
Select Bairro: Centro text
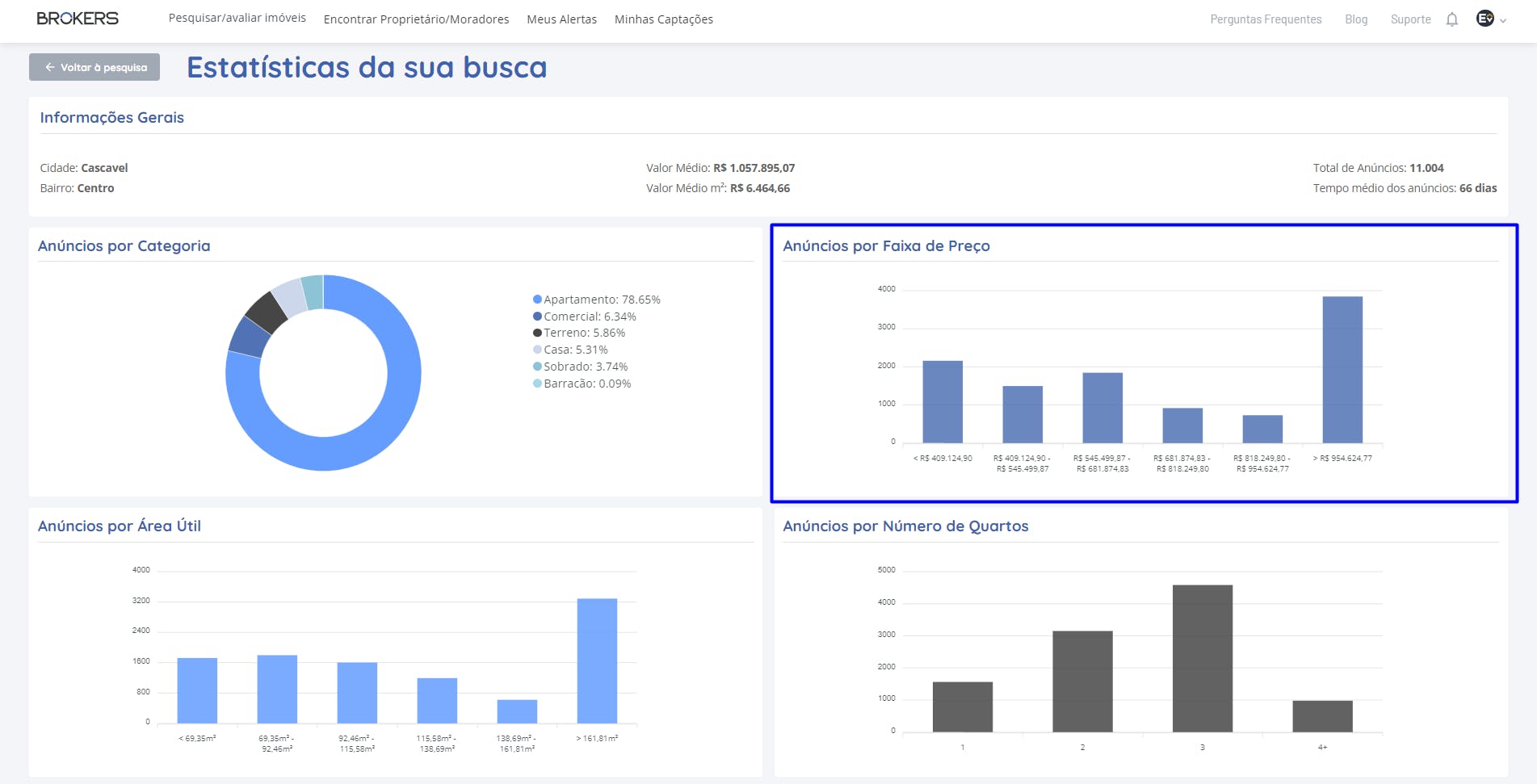[77, 188]
